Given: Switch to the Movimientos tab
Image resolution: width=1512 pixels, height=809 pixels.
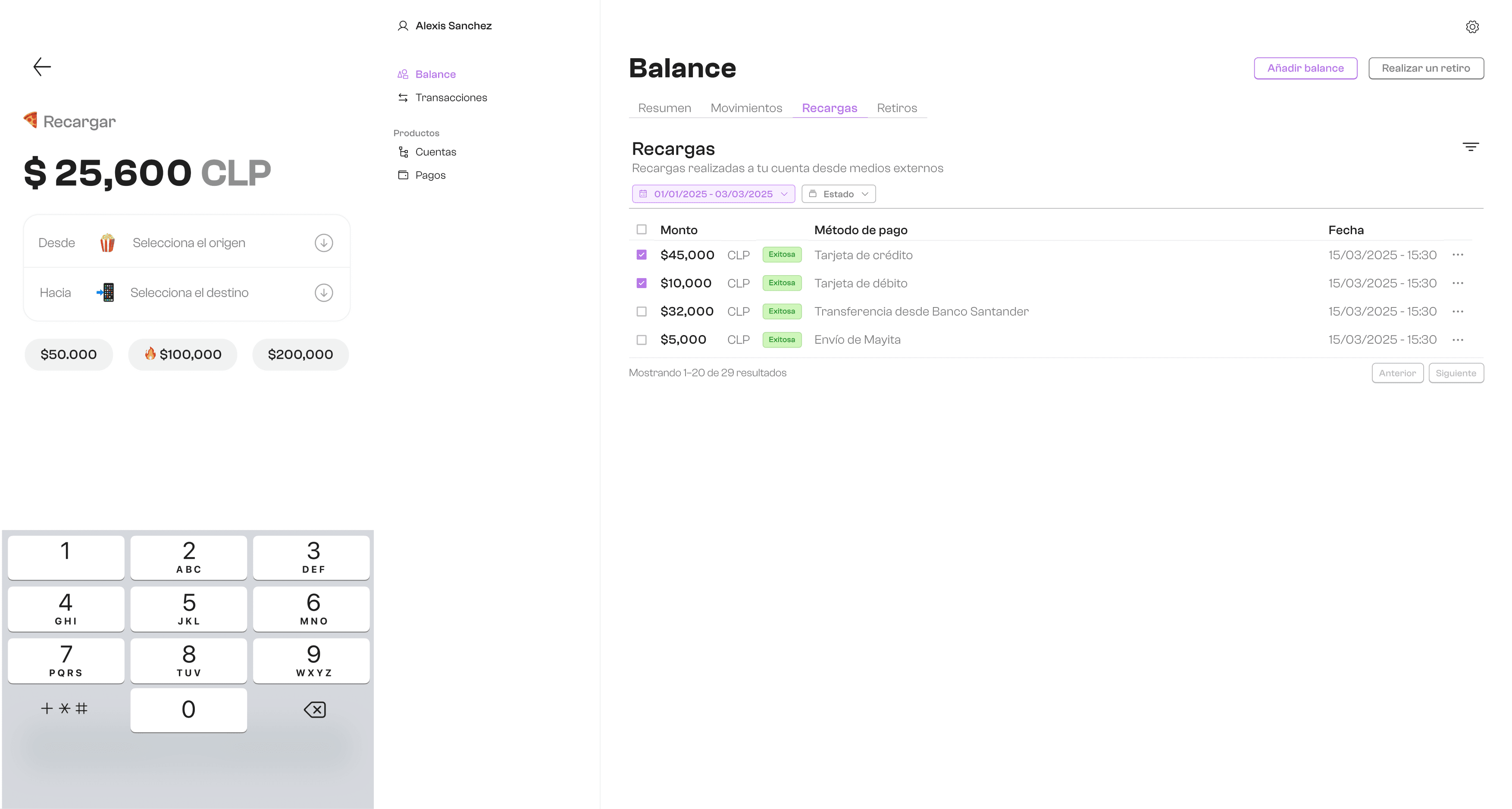Looking at the screenshot, I should [746, 108].
